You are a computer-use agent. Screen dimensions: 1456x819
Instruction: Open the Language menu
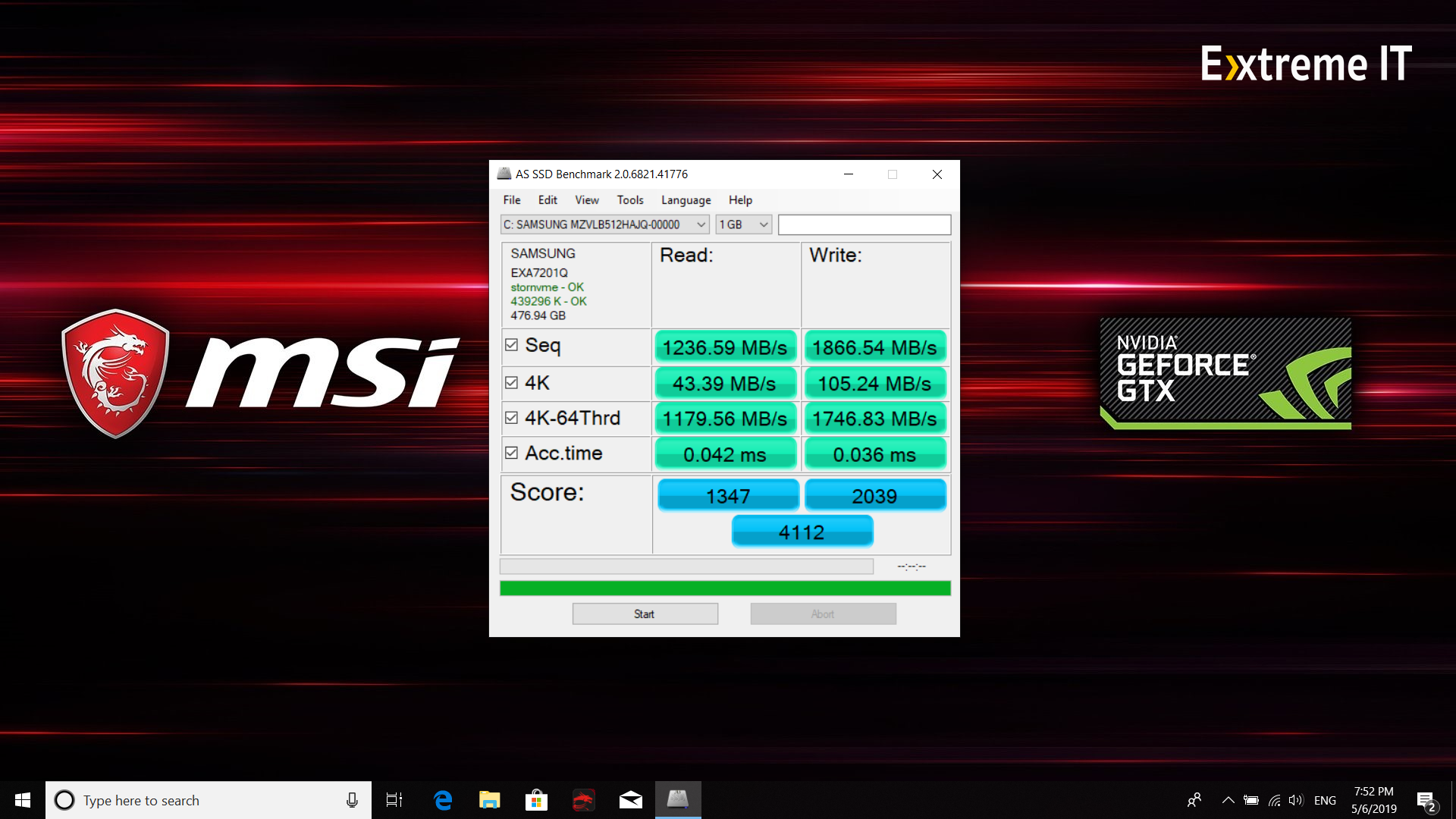pyautogui.click(x=686, y=200)
